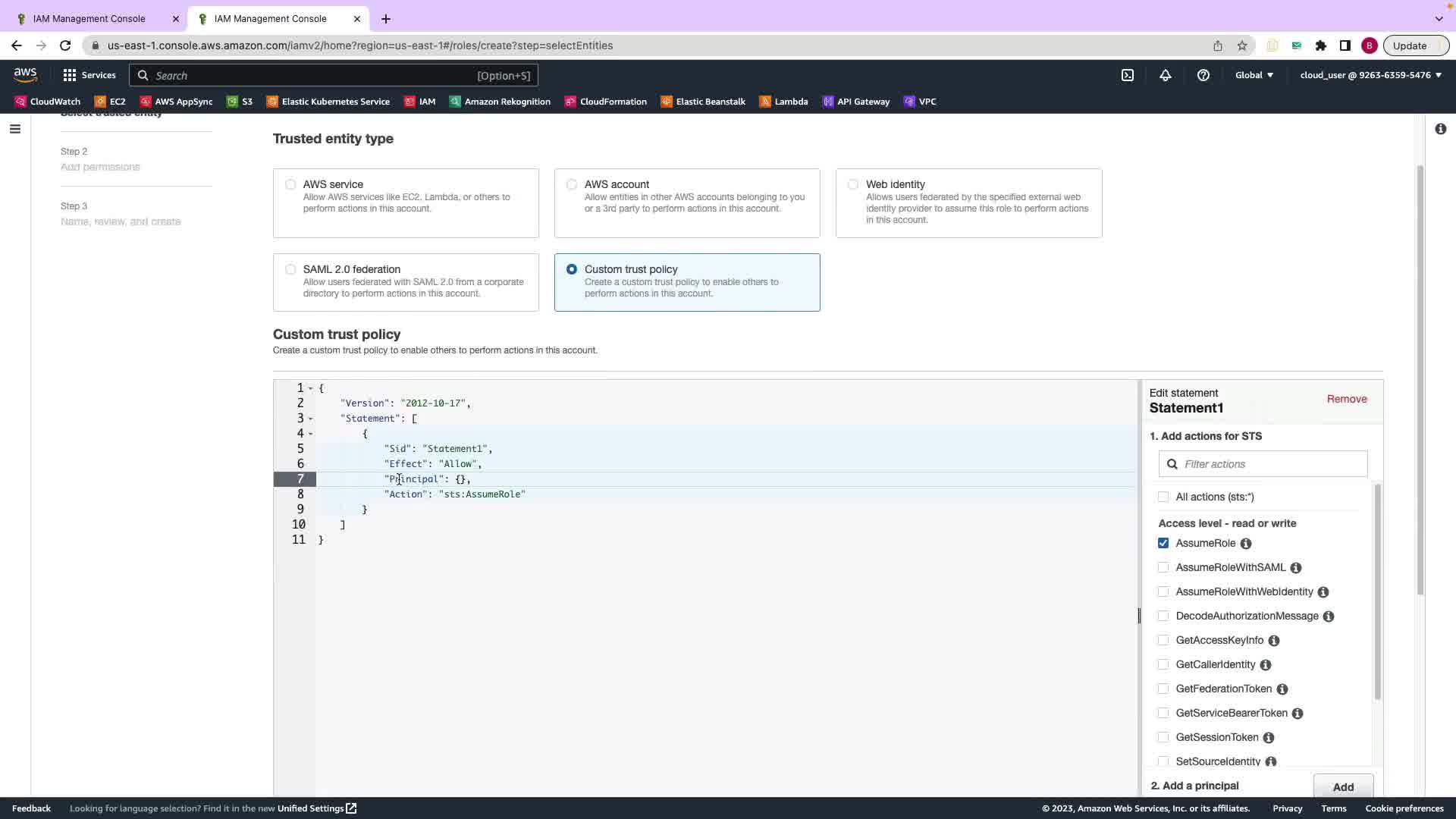
Task: Open the left navigation hamburger menu
Action: (x=14, y=129)
